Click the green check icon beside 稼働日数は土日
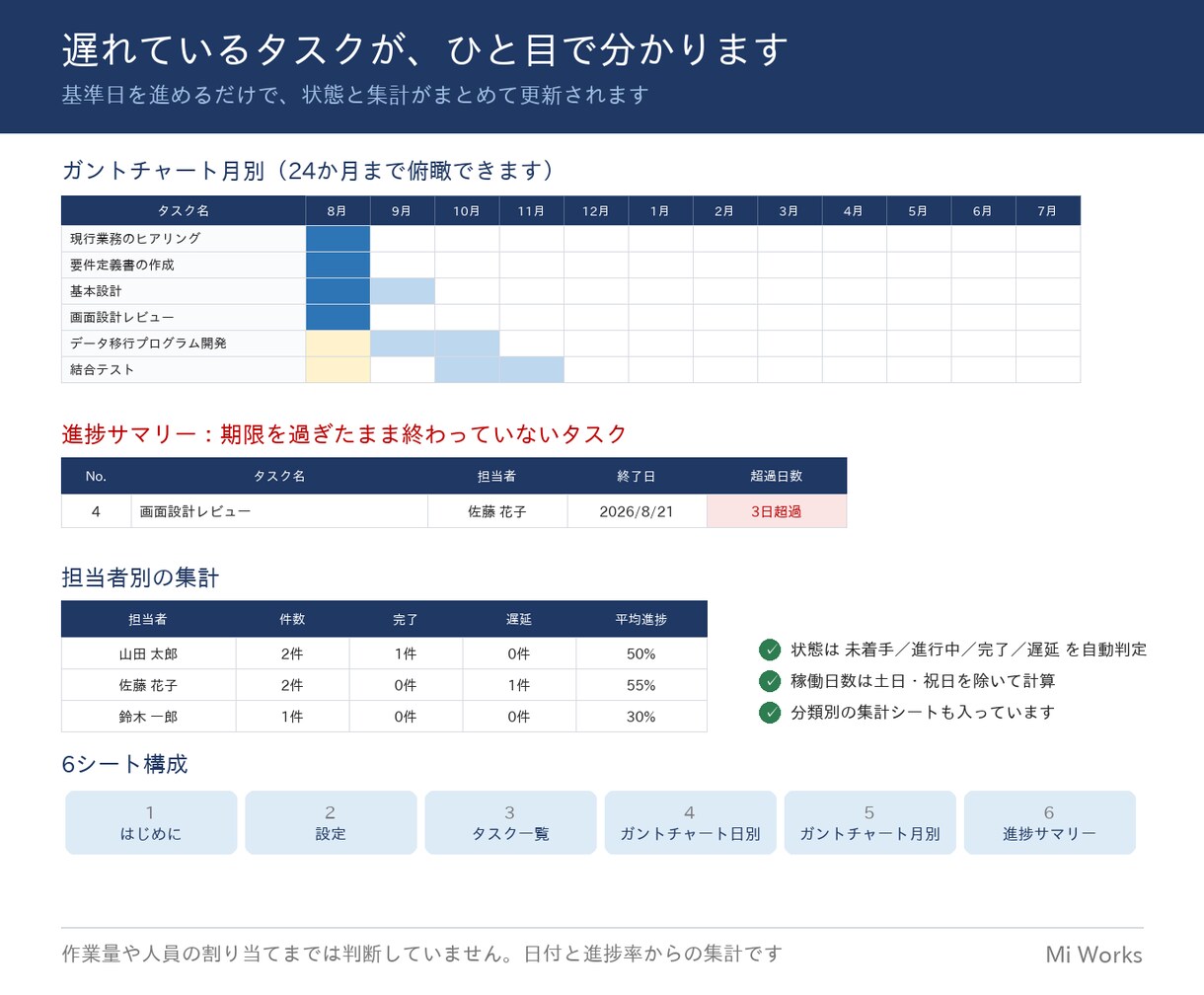 (770, 681)
